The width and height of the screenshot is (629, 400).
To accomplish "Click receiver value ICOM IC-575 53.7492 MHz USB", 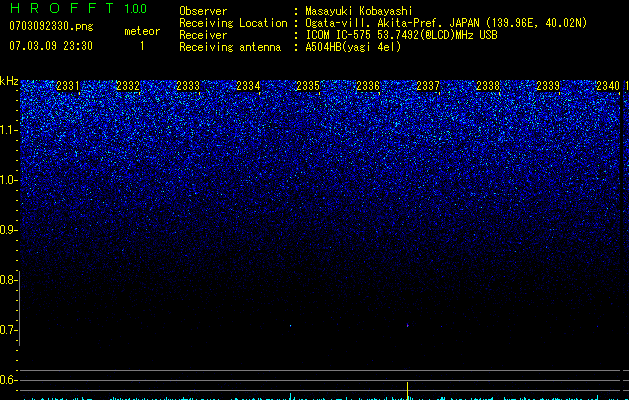I will (401, 35).
